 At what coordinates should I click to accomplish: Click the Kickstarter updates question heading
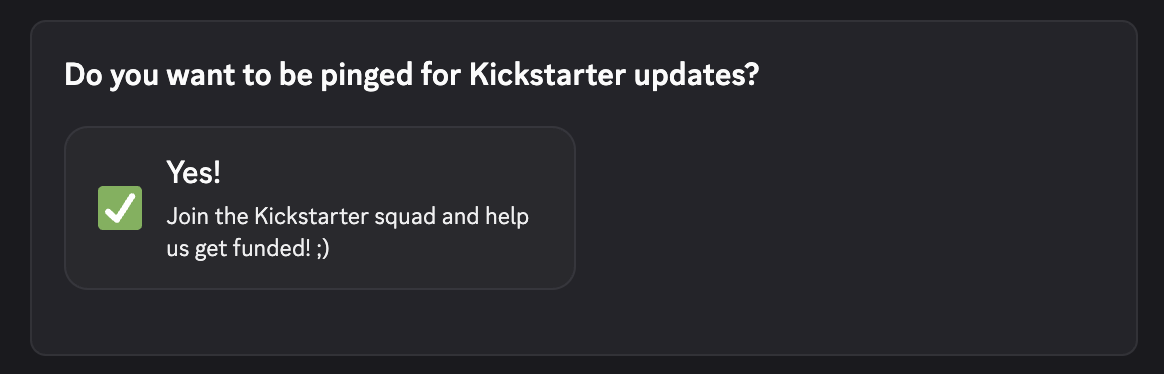(412, 76)
